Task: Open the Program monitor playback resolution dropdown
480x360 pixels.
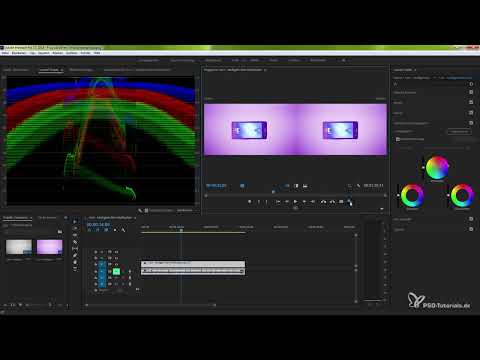Action: pyautogui.click(x=349, y=186)
